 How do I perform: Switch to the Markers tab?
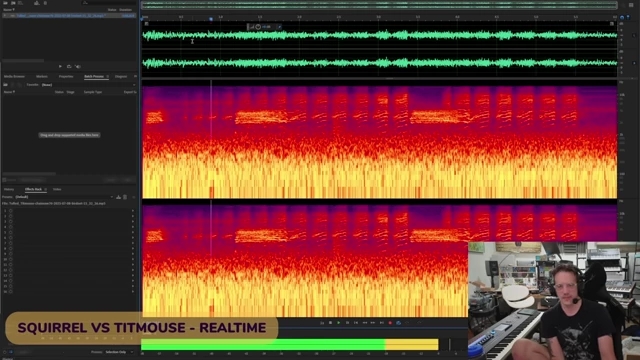tap(42, 76)
